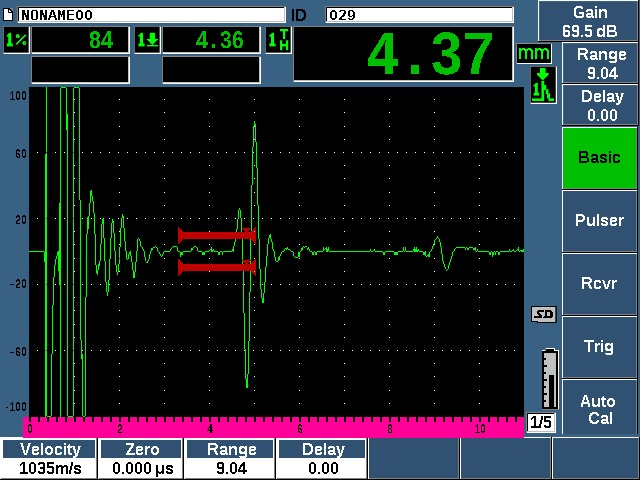Select the Delay 0.00 side parameter

[x=600, y=105]
